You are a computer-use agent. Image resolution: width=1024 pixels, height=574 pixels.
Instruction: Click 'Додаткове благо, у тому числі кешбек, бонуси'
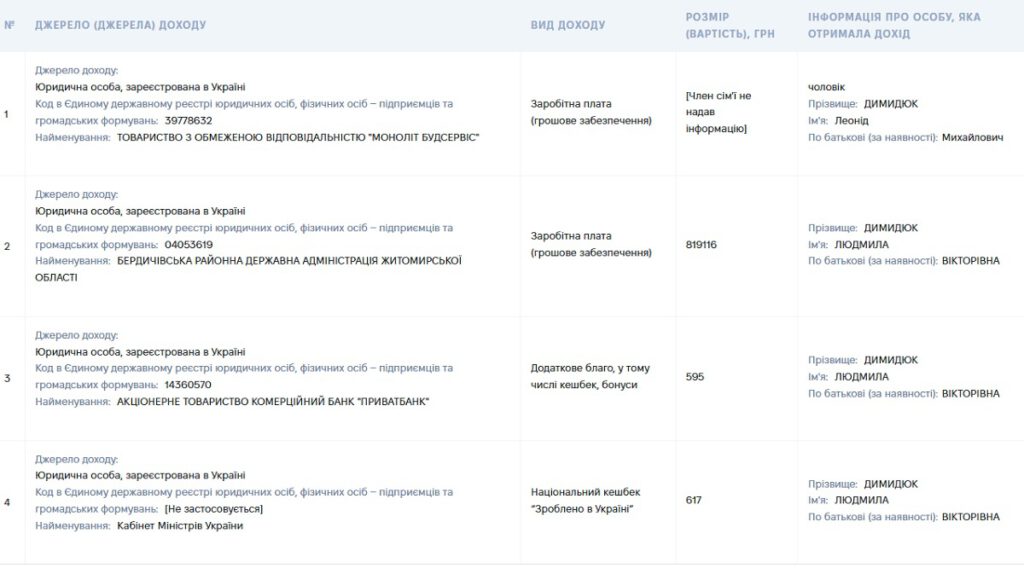[590, 376]
